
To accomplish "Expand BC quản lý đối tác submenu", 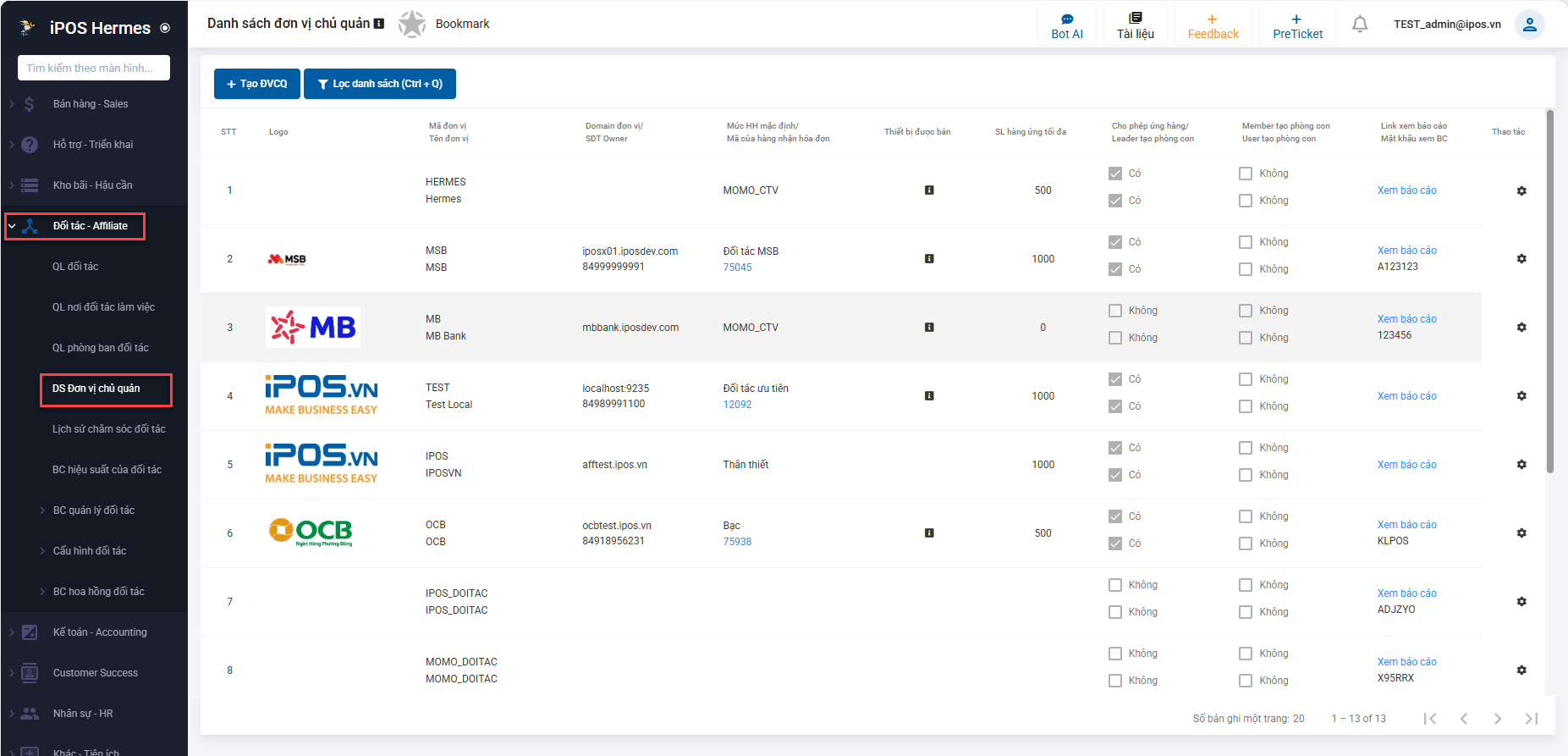I will [93, 510].
